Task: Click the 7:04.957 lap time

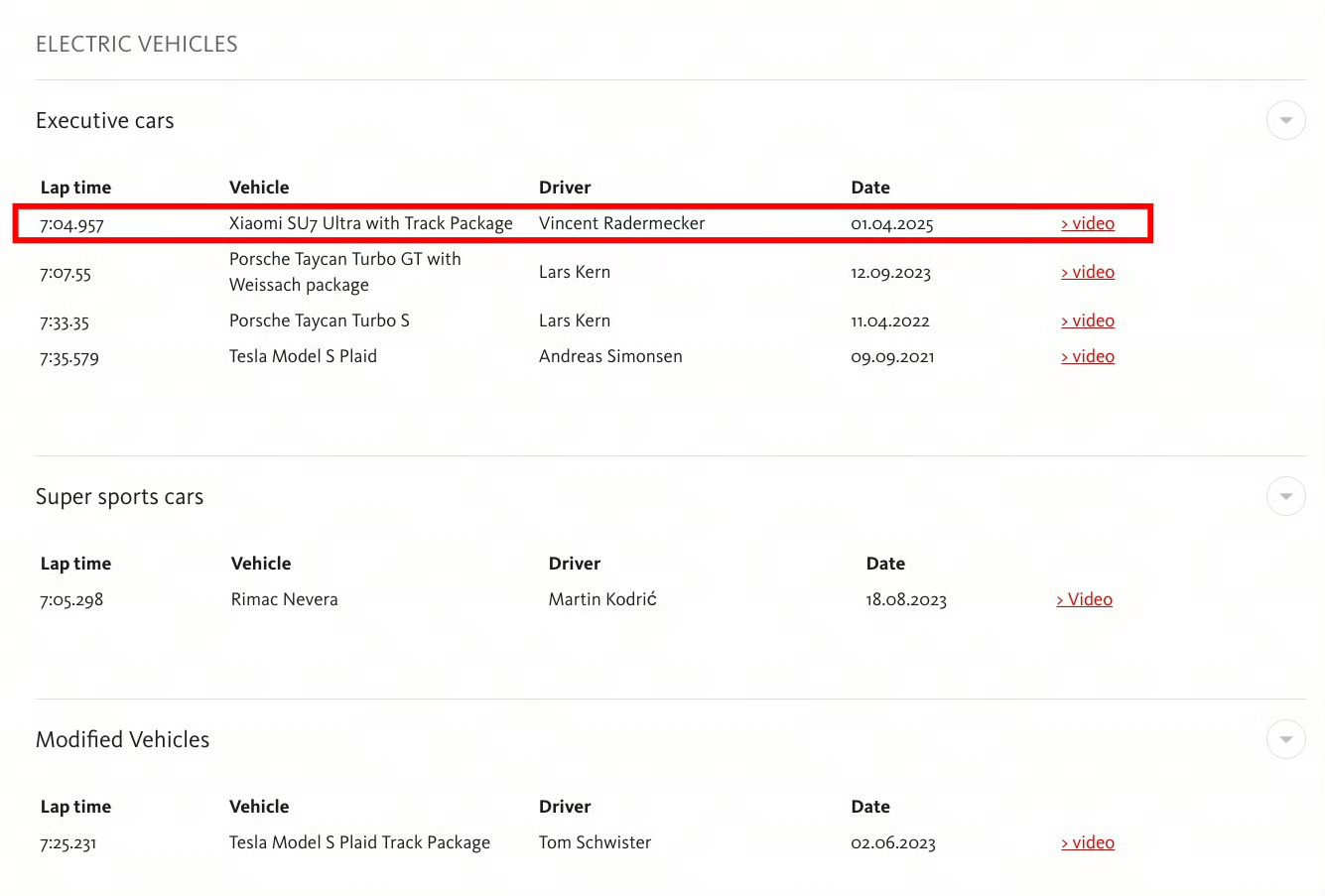Action: [x=71, y=224]
